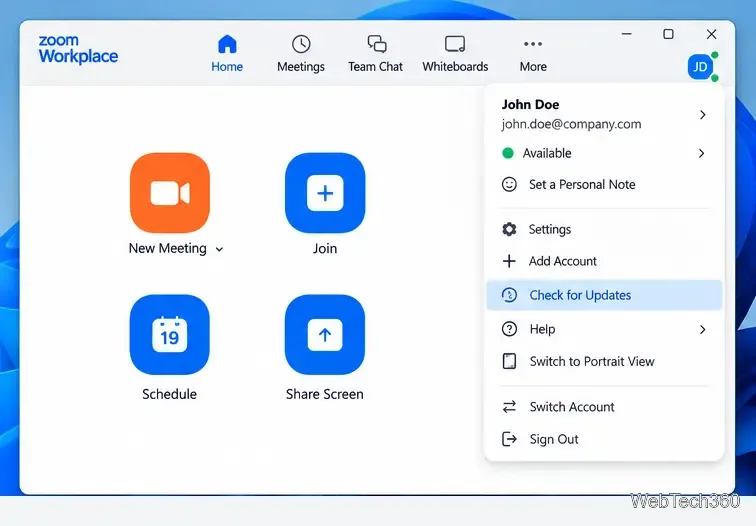Select Check for Updates
This screenshot has width=756, height=526.
tap(604, 295)
